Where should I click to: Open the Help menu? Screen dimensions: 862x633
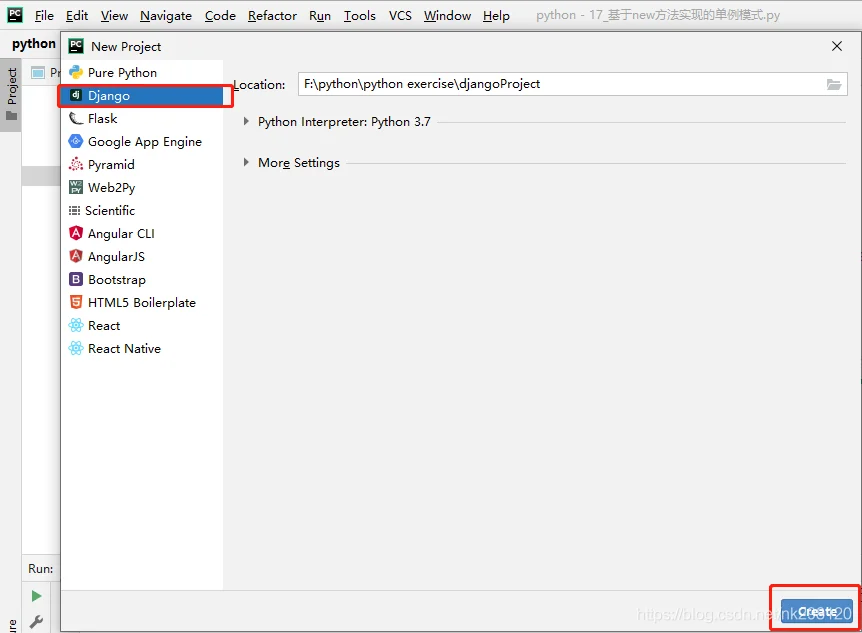tap(496, 16)
